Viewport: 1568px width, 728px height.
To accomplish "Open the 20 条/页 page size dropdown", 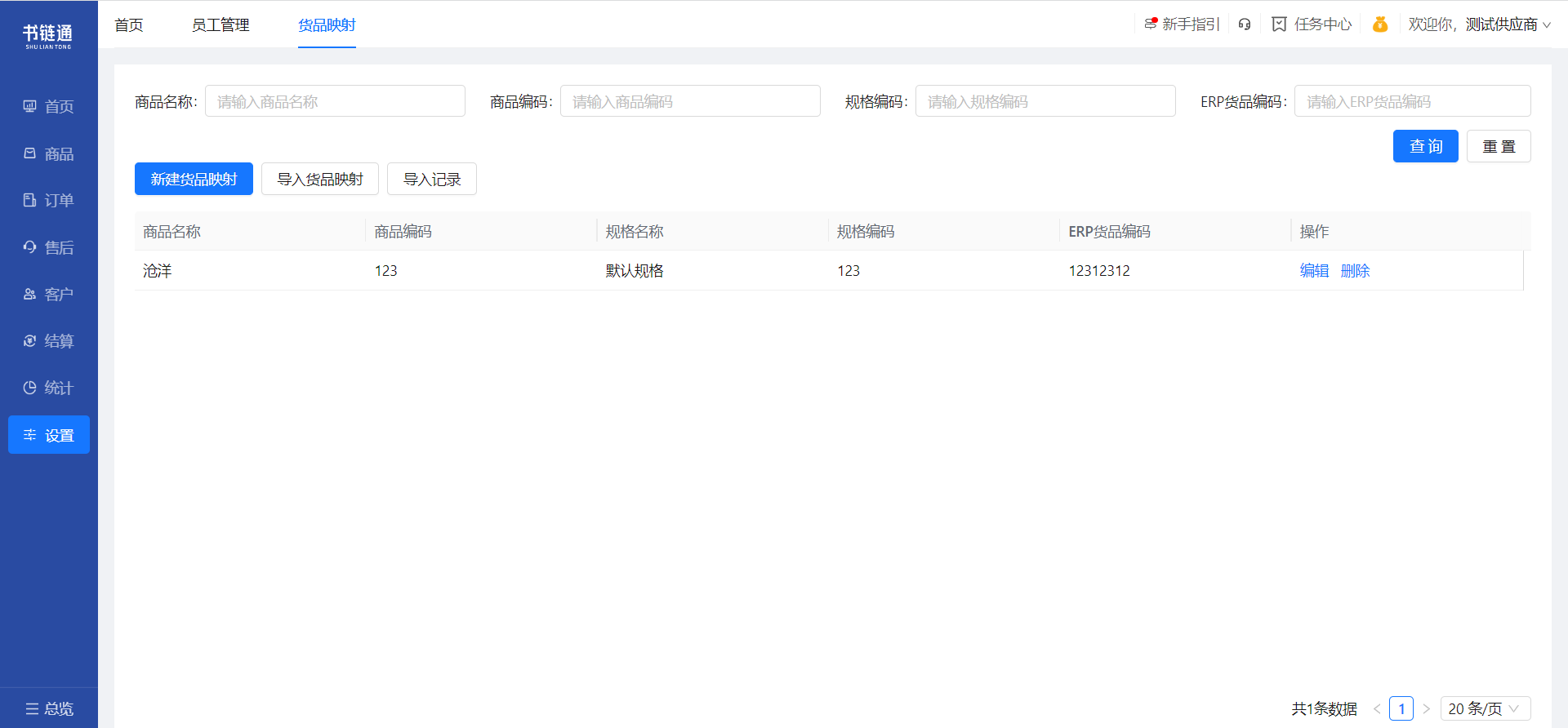I will point(1486,708).
